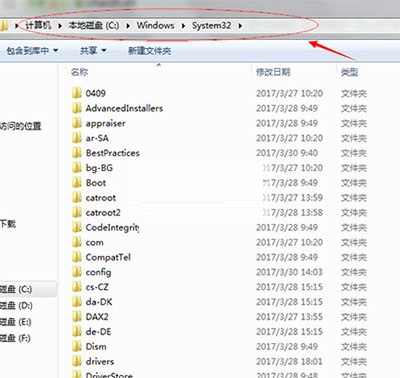Expand arrow after System32 breadcrumb
This screenshot has width=400, height=378.
(240, 26)
